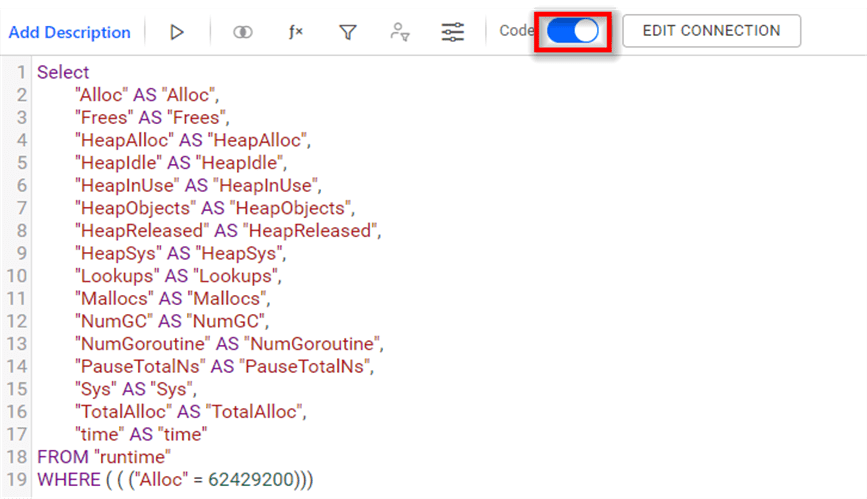Click the "Alloc" AS "Alloc" line

point(147,95)
